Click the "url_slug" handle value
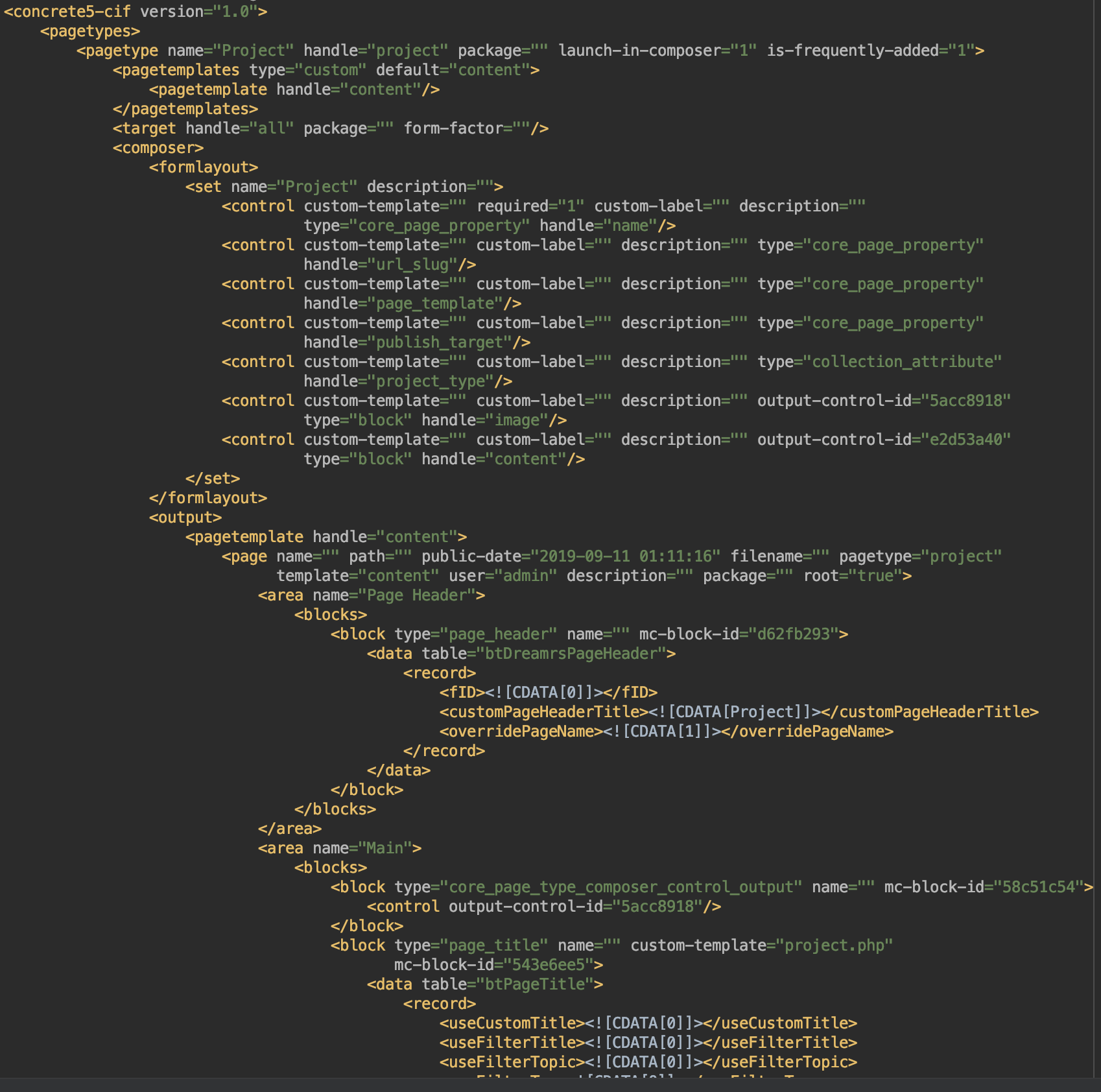 point(412,265)
